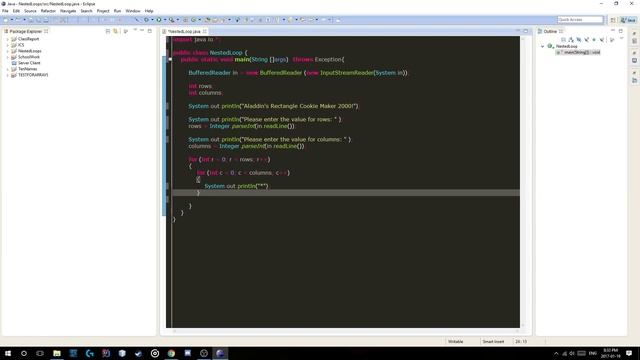Maximize the Outline view panel
This screenshot has width=640, height=360.
[621, 31]
